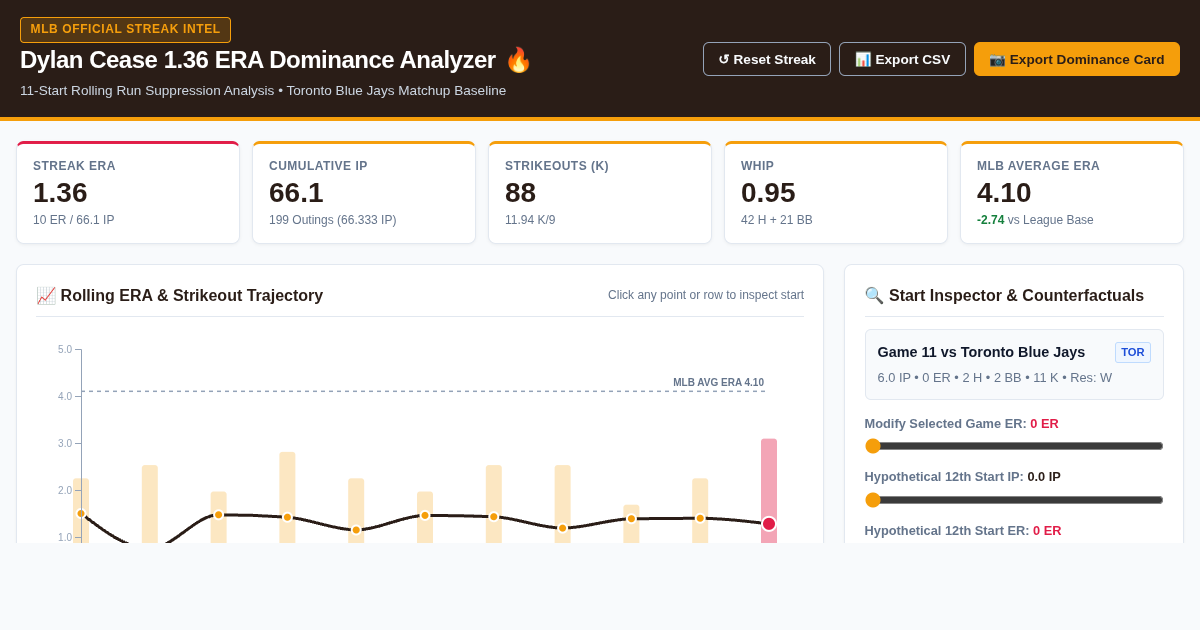Export data with Export CSV button
This screenshot has height=630, width=1200.
(902, 59)
